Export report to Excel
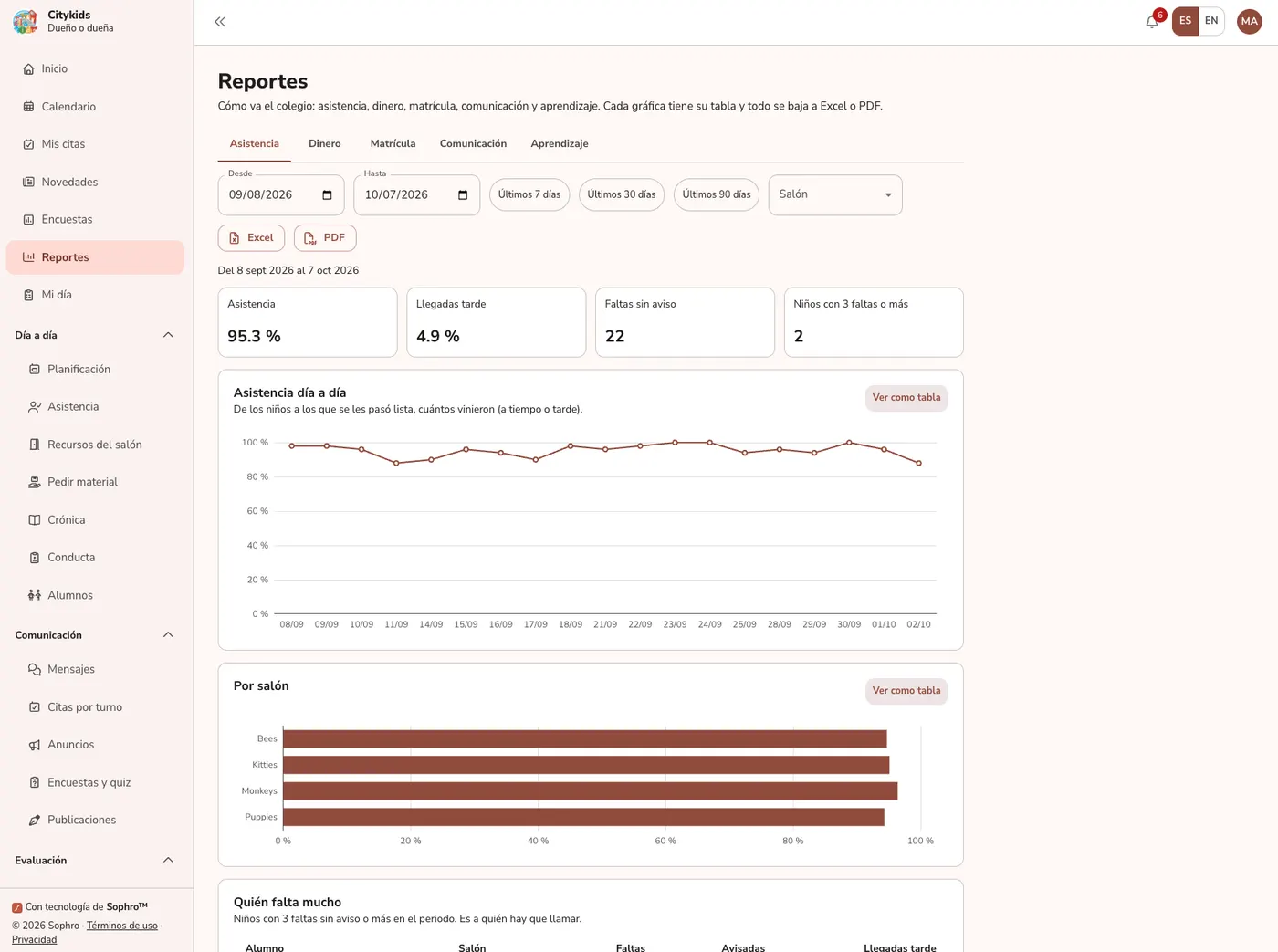This screenshot has height=952, width=1278. point(251,238)
